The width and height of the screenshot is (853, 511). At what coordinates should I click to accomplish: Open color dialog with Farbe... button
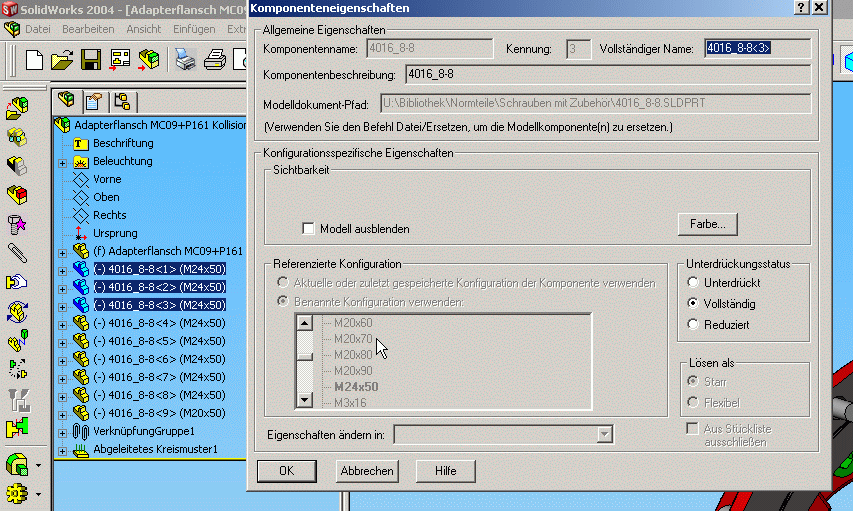point(708,224)
